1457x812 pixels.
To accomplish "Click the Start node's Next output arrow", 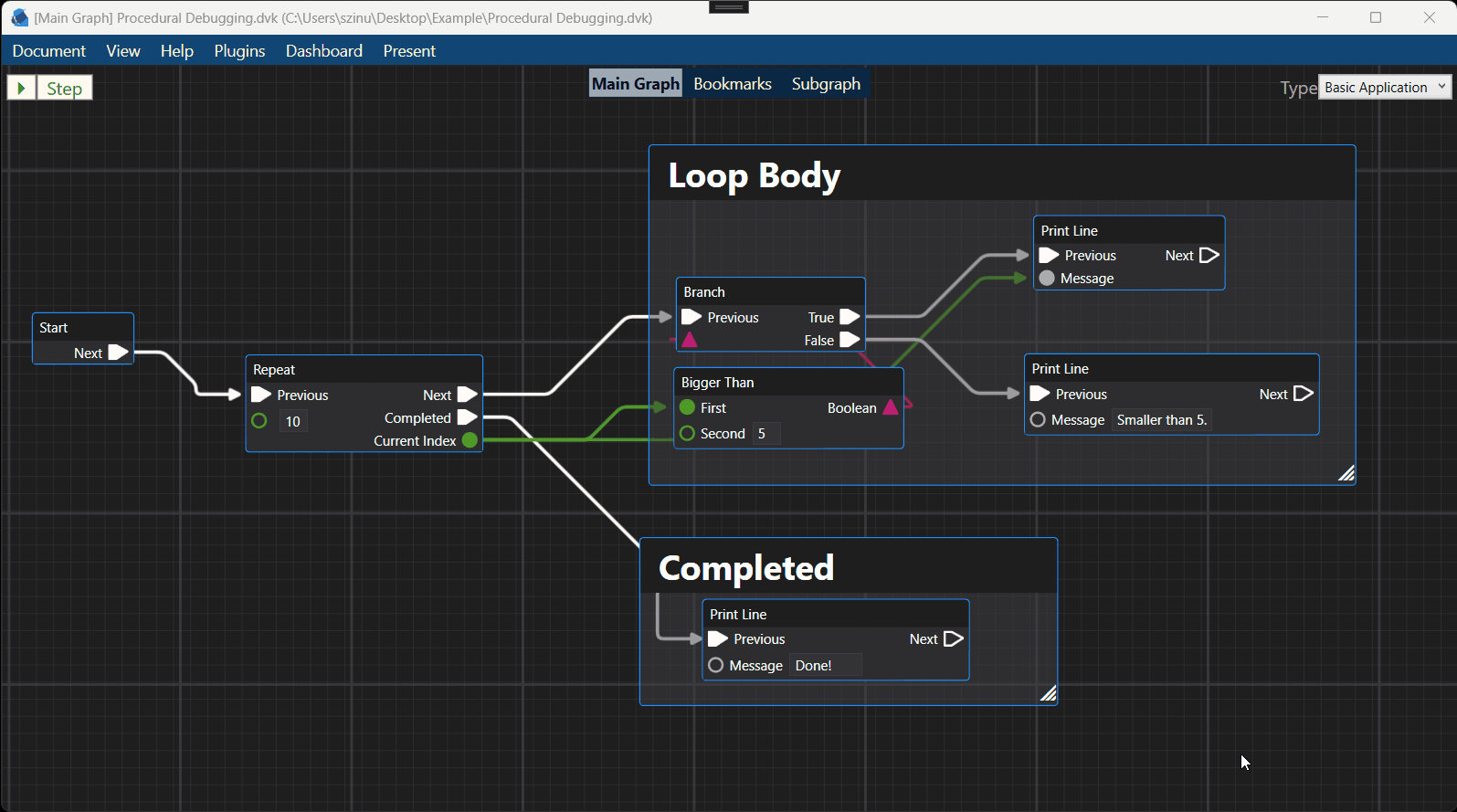I will pyautogui.click(x=118, y=353).
